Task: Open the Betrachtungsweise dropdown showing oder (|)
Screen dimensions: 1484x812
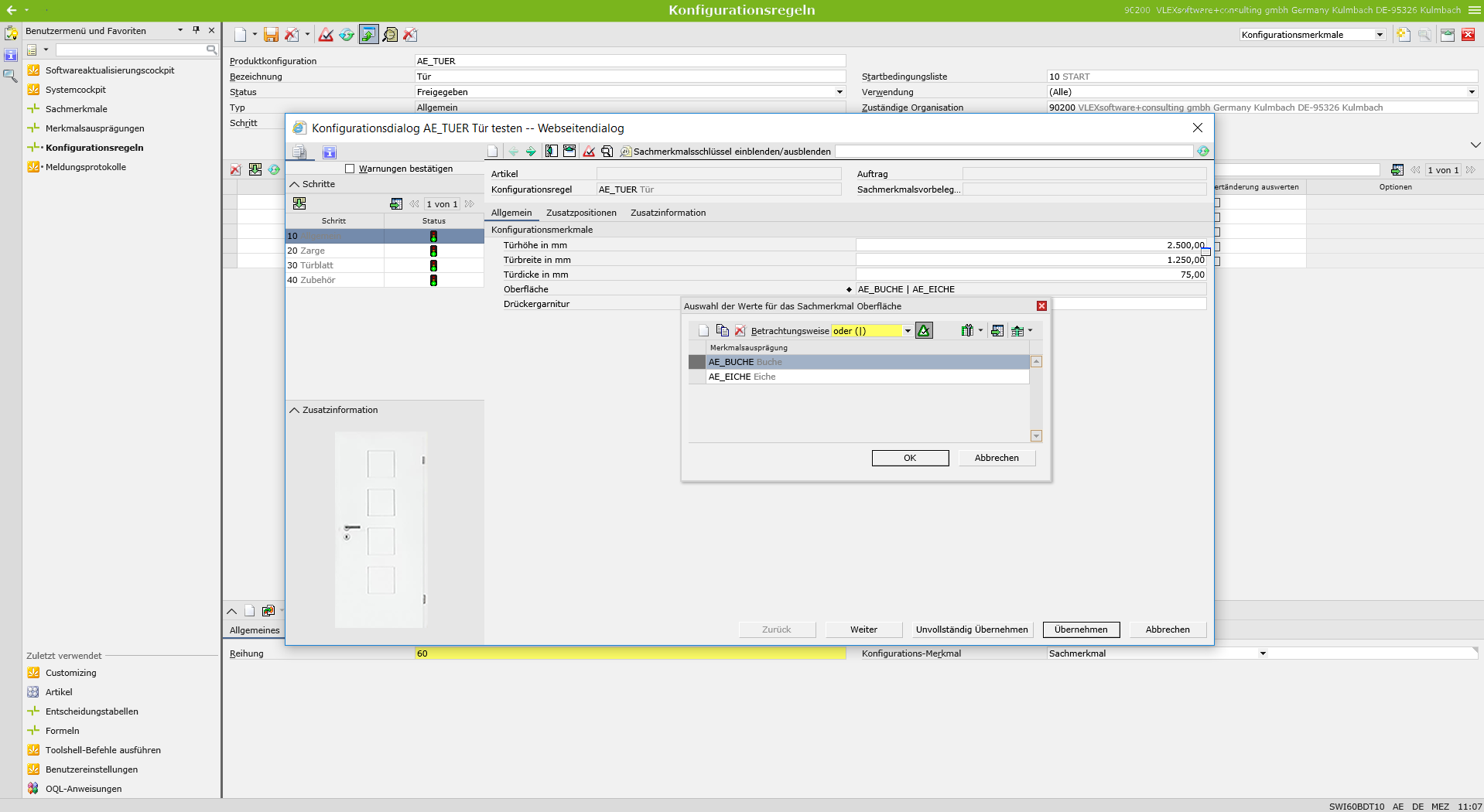Action: coord(907,330)
